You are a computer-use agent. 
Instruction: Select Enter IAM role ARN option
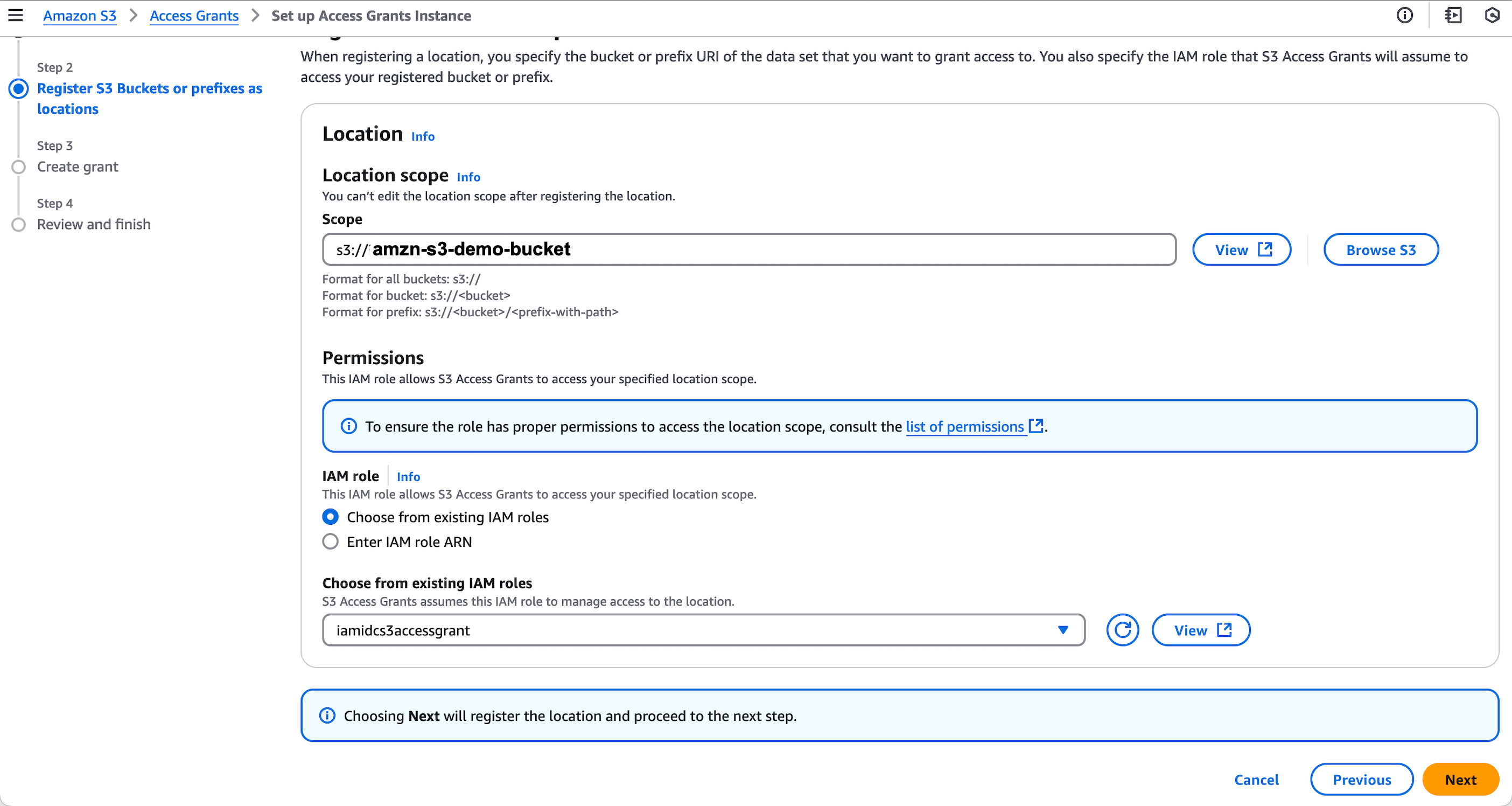click(x=331, y=541)
